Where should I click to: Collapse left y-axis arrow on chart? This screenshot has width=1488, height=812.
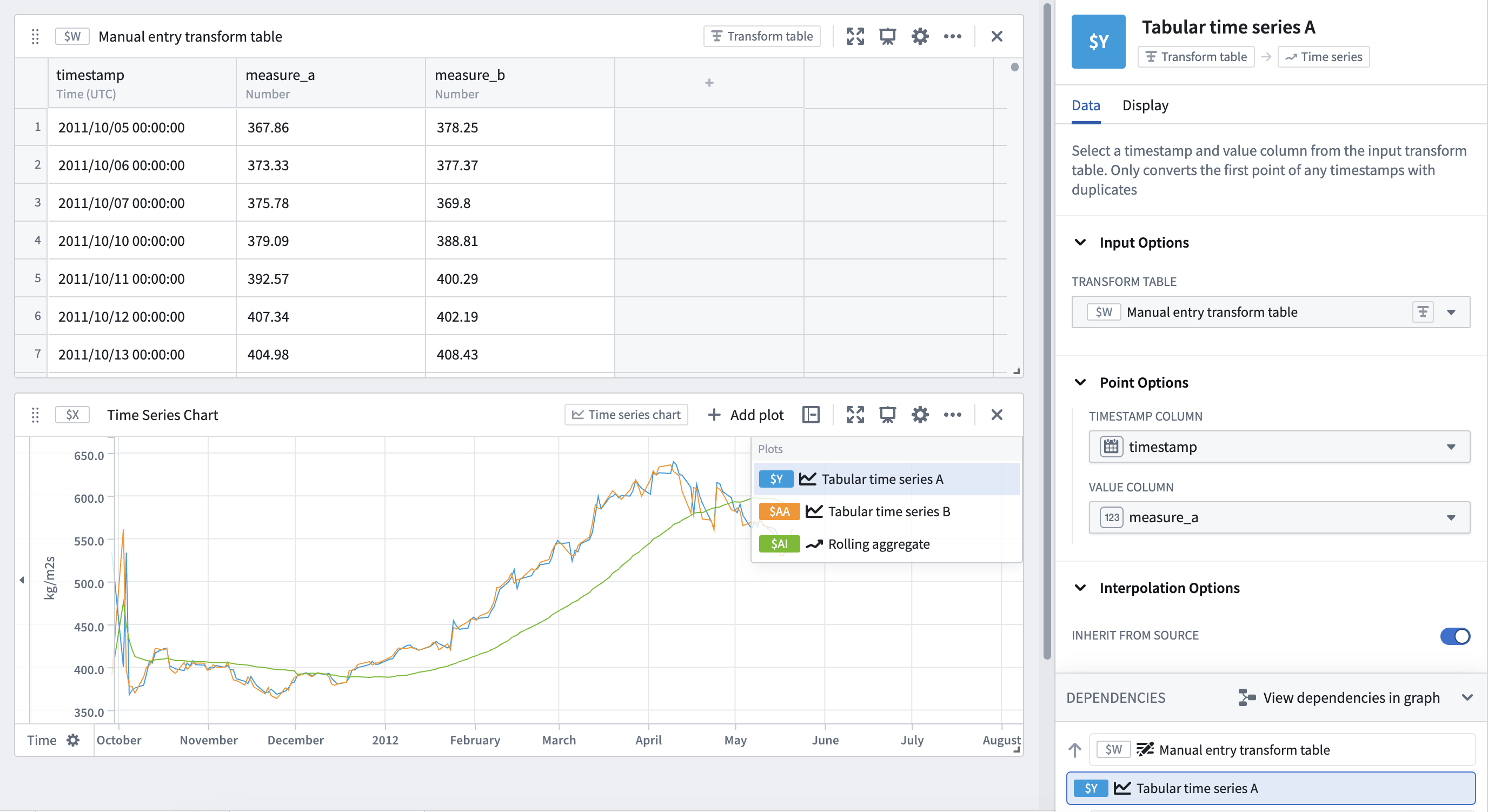[x=22, y=580]
